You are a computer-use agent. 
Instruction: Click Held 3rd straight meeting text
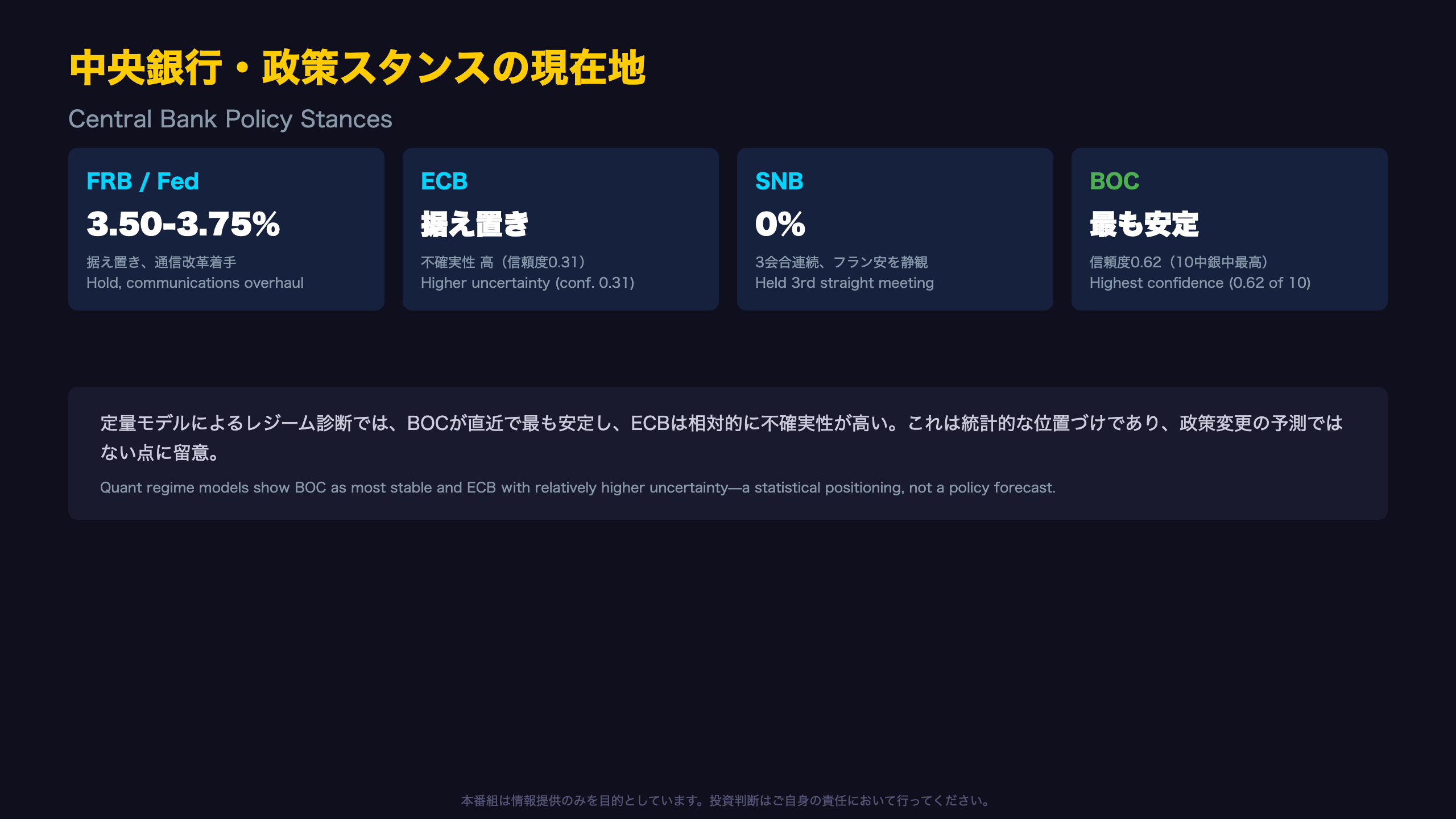(845, 283)
